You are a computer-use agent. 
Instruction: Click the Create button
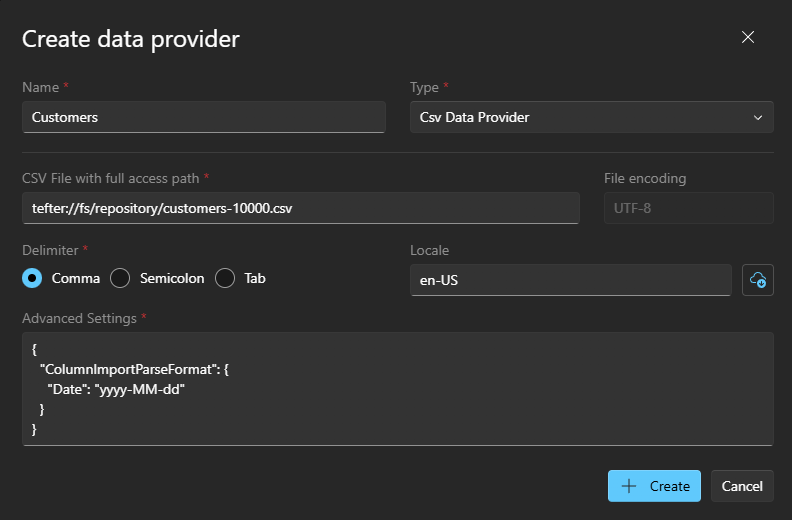654,486
